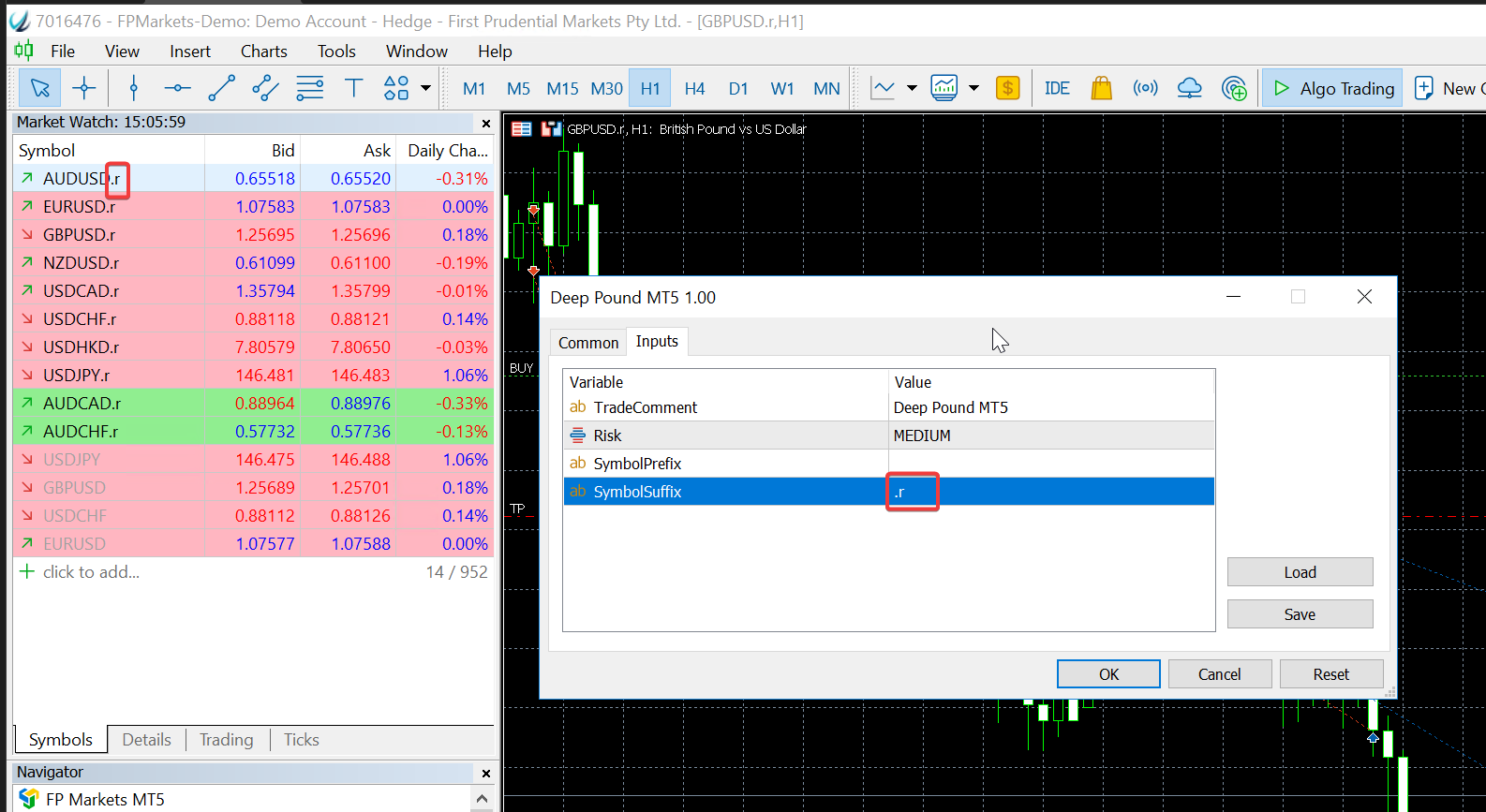Confirm the dialog with OK
The image size is (1486, 812).
(1108, 674)
